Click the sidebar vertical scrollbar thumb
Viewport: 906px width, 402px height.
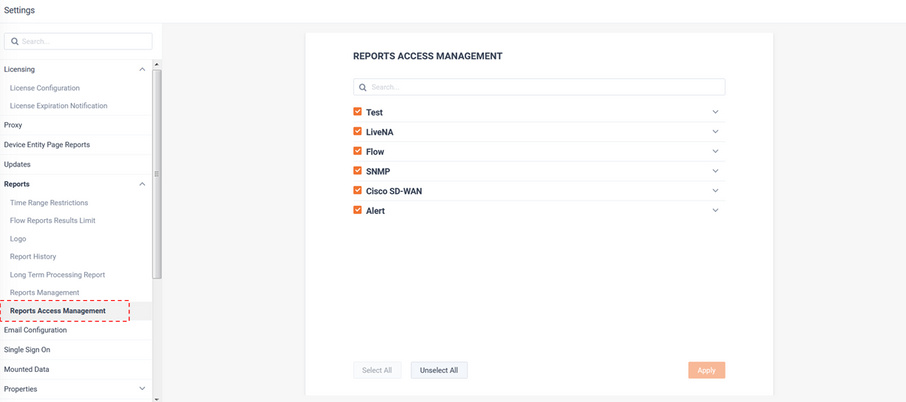click(x=157, y=173)
